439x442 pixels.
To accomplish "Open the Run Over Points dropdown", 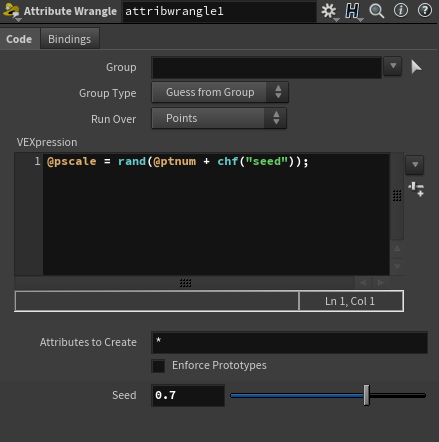I will click(x=219, y=118).
